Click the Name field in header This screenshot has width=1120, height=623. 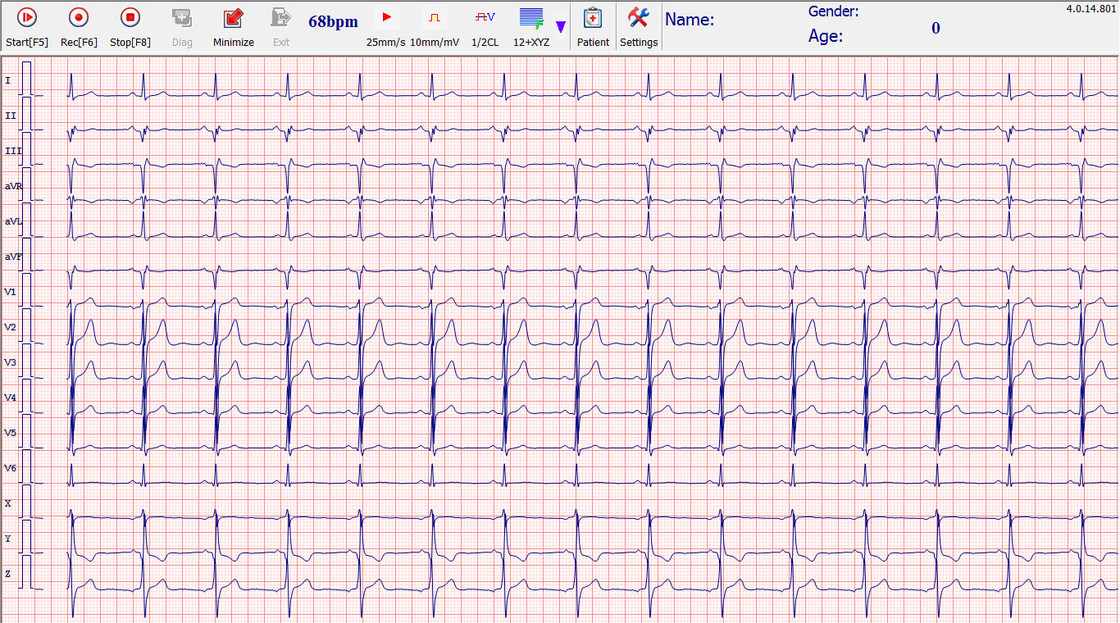click(x=690, y=20)
